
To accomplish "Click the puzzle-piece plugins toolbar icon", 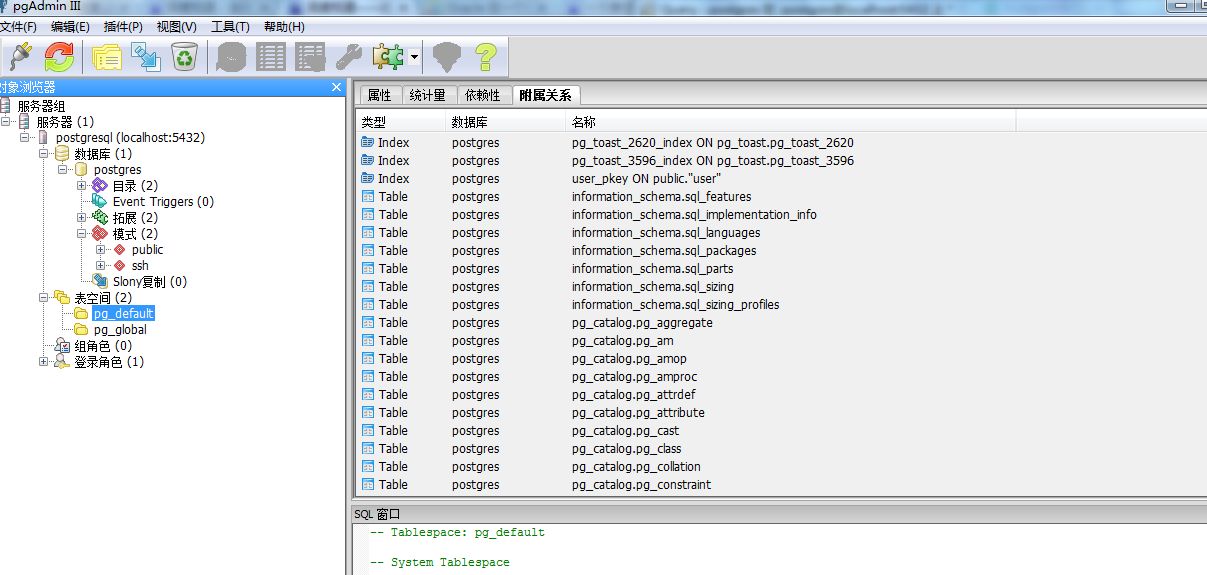I will 388,57.
